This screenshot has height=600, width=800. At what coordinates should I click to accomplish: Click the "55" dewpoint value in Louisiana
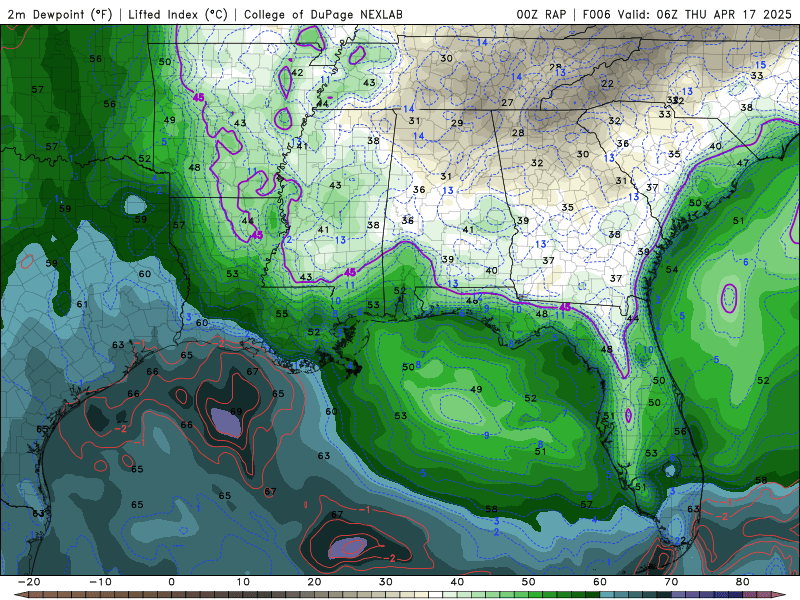tap(282, 313)
